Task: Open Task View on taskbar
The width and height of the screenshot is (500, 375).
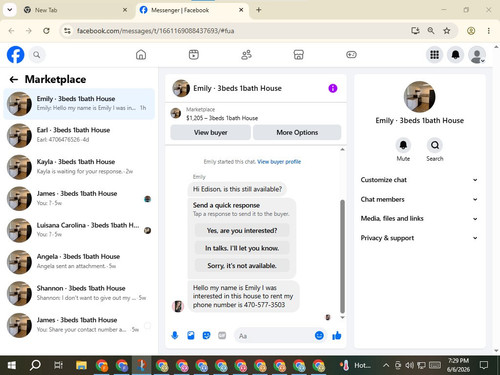Action: point(58,365)
